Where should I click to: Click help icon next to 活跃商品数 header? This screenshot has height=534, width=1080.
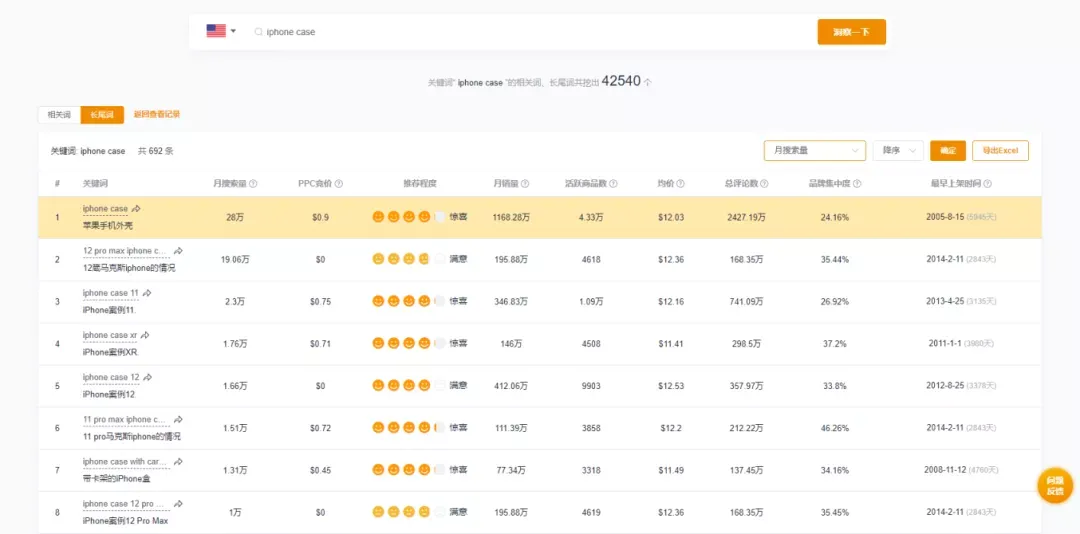(613, 184)
